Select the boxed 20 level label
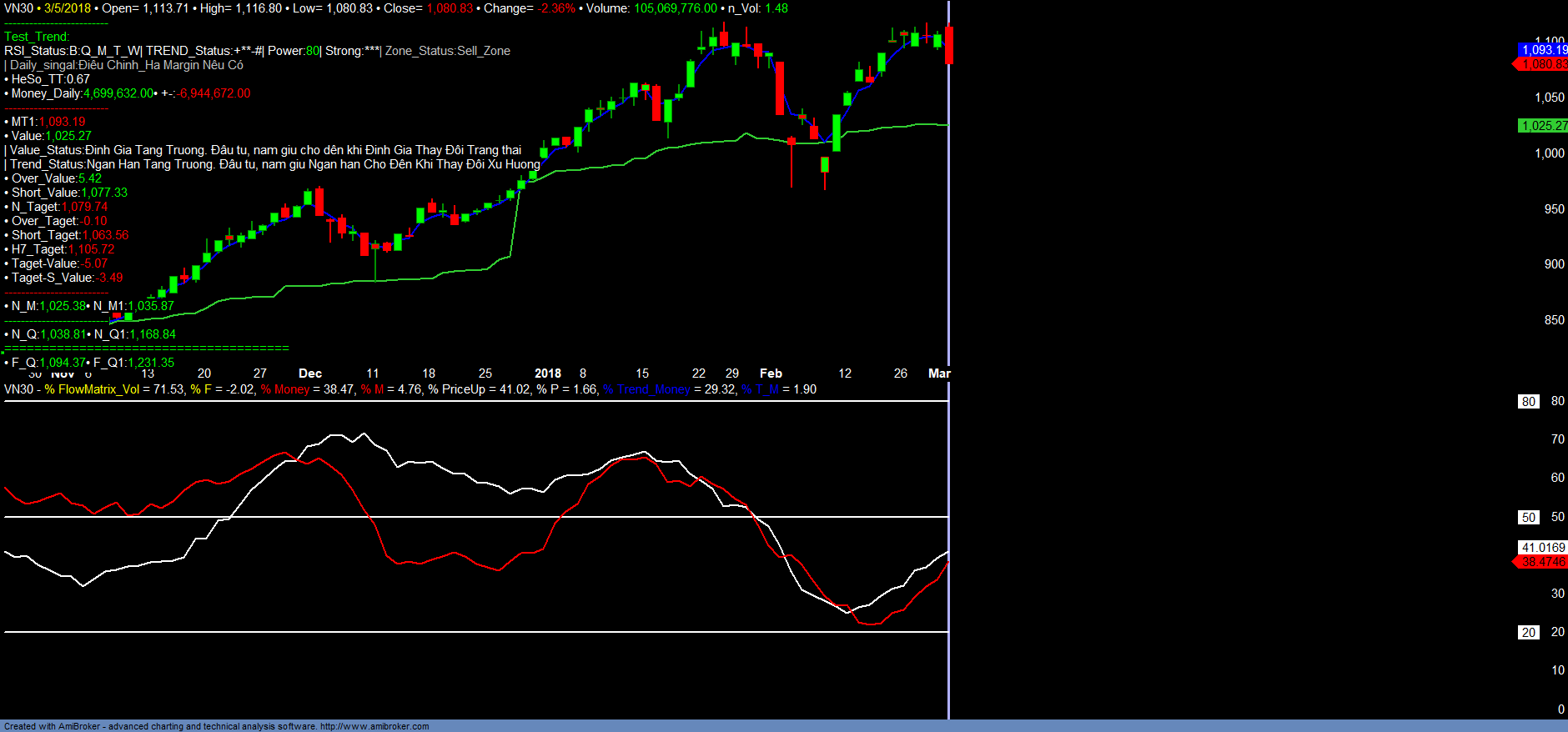 tap(1528, 633)
